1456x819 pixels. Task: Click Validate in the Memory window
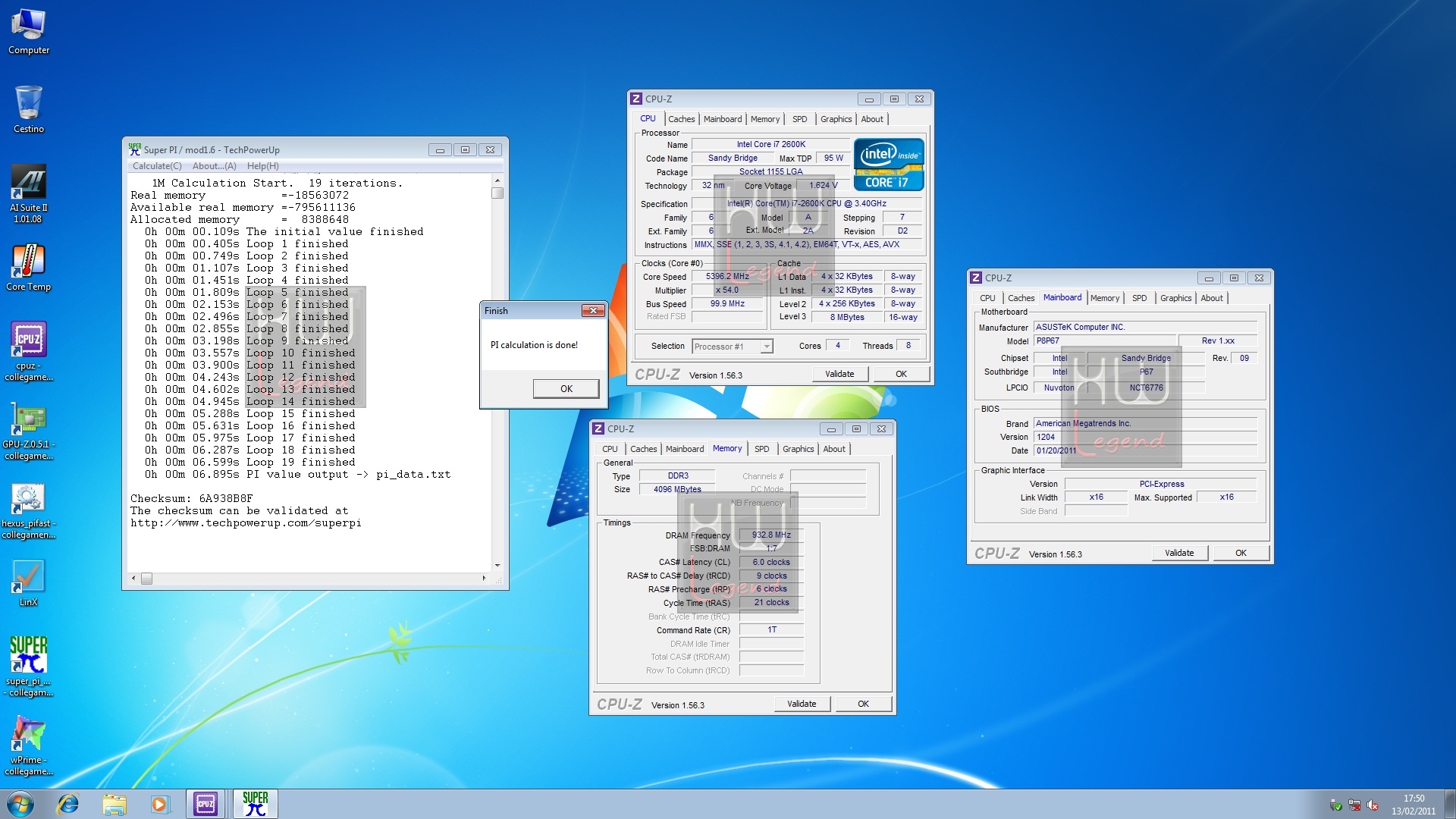pyautogui.click(x=802, y=704)
